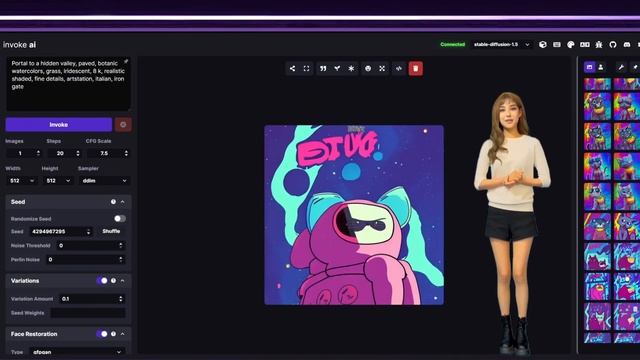
Task: Open the upscale expand-arrows icon
Action: 382,69
